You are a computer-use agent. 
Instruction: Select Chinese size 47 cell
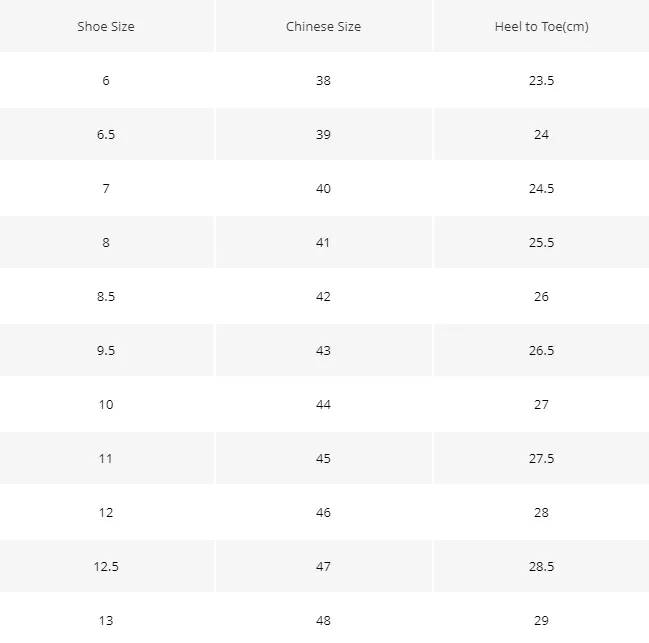click(324, 566)
